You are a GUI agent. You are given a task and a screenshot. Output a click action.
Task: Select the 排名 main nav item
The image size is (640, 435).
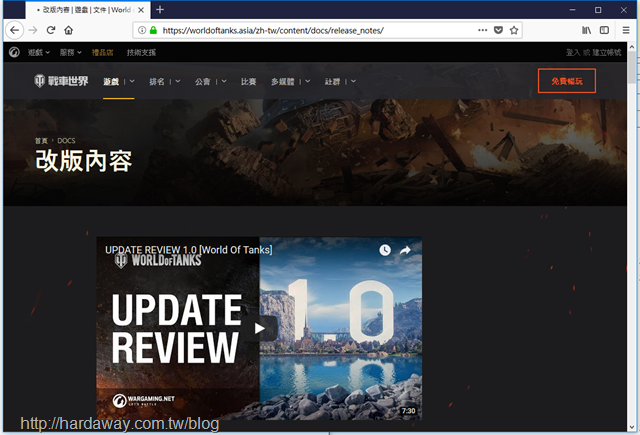point(157,82)
